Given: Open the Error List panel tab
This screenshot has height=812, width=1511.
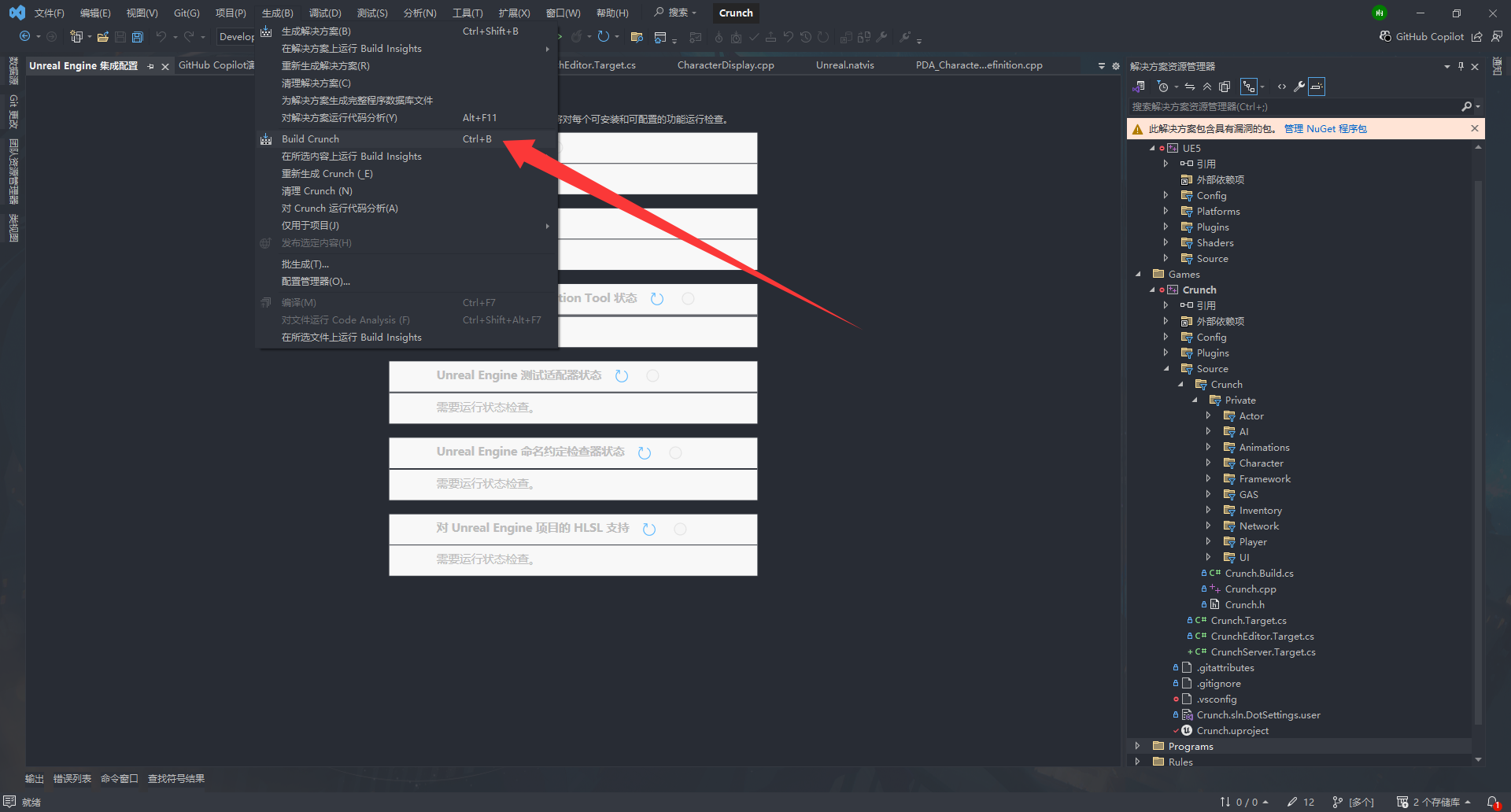Looking at the screenshot, I should [72, 779].
